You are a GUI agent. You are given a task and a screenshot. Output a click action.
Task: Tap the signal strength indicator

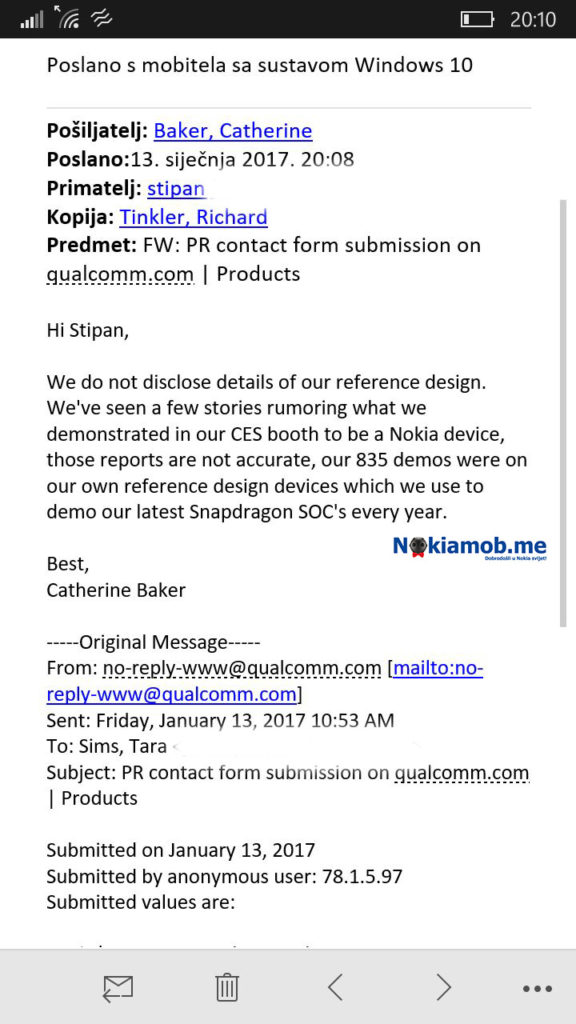pyautogui.click(x=31, y=21)
